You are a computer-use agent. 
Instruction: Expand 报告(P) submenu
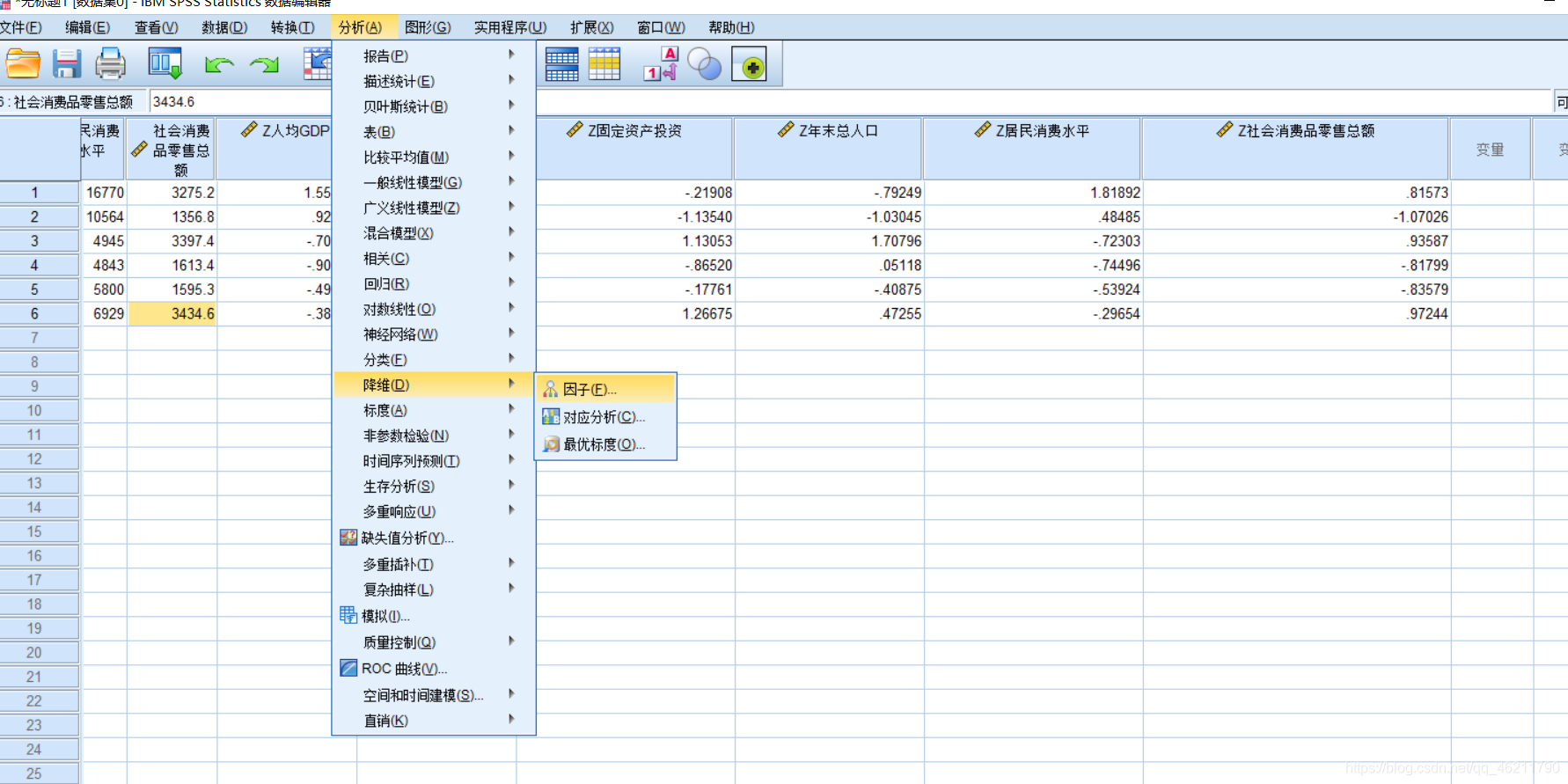[x=434, y=55]
